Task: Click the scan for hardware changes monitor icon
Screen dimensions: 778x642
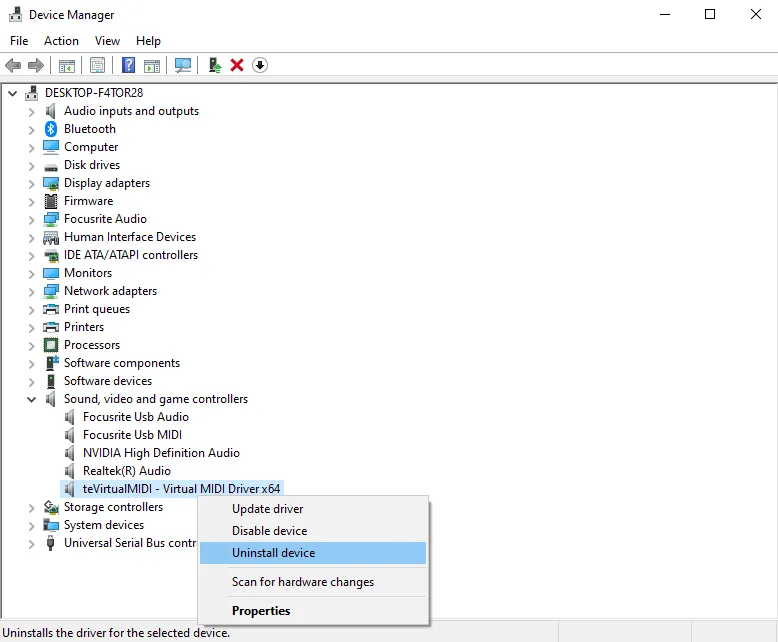Action: [183, 66]
